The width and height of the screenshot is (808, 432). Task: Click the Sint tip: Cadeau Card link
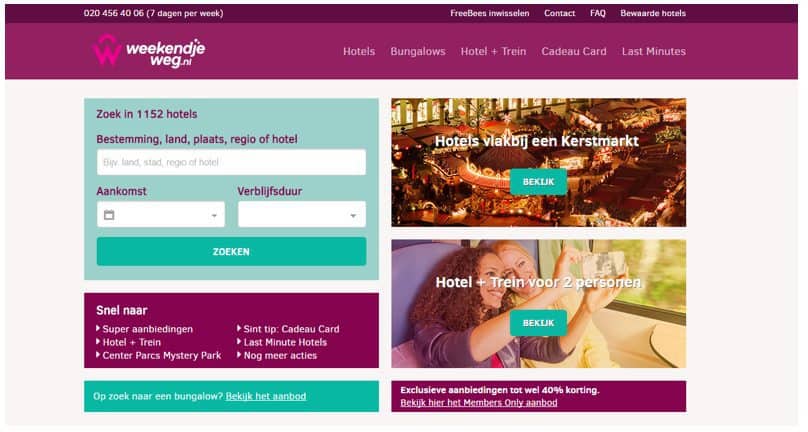click(x=291, y=329)
